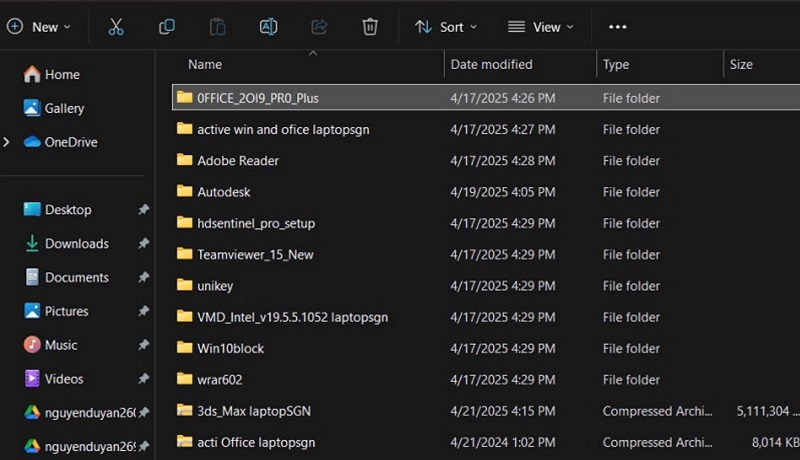Click the Copy icon in toolbar
Screen dimensions: 800x460
click(x=166, y=27)
